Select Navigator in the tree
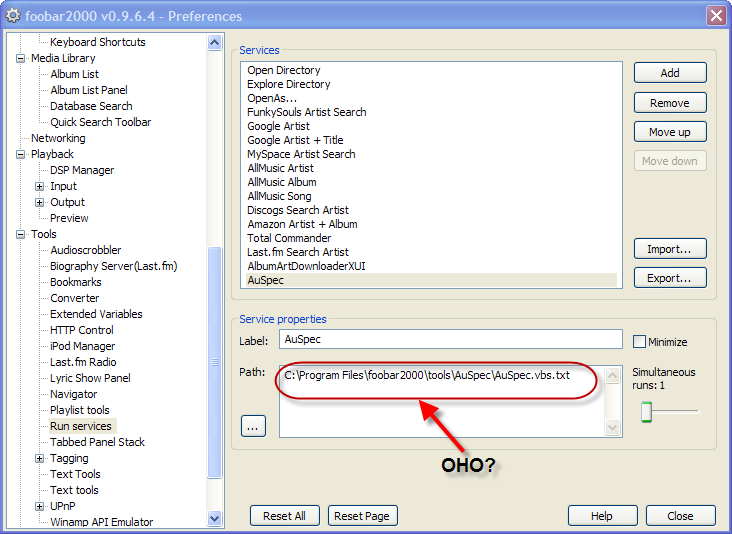 [74, 394]
